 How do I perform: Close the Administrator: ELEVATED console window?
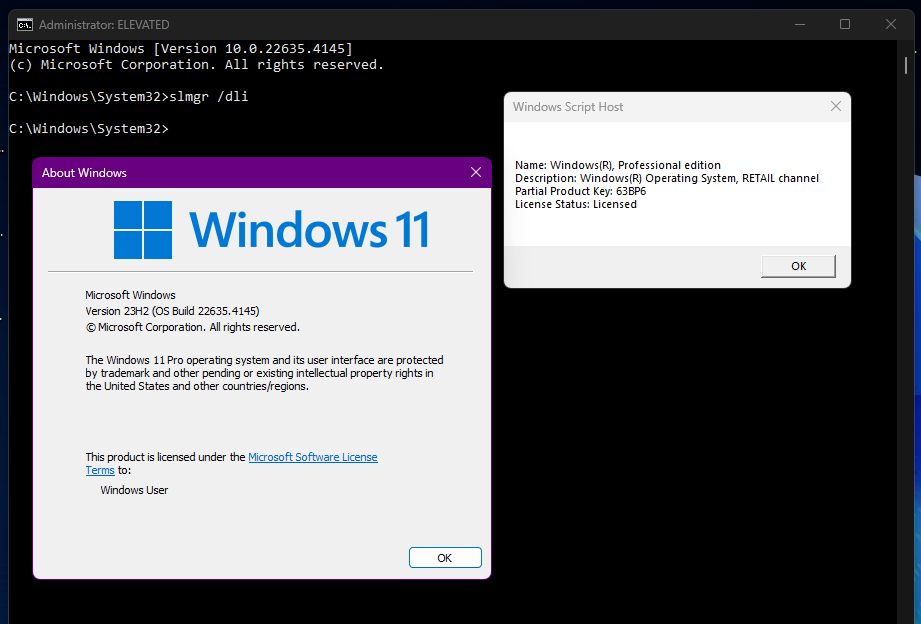pos(890,25)
